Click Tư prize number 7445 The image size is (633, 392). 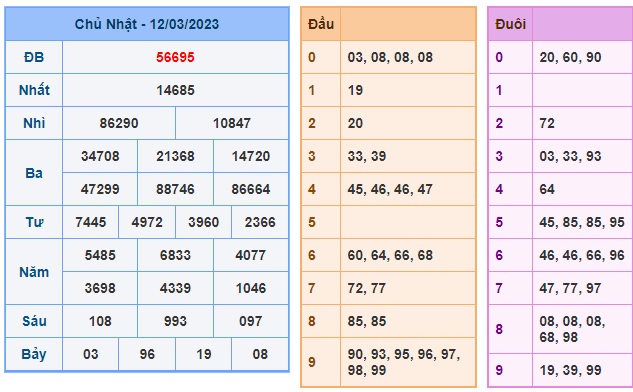coord(91,222)
